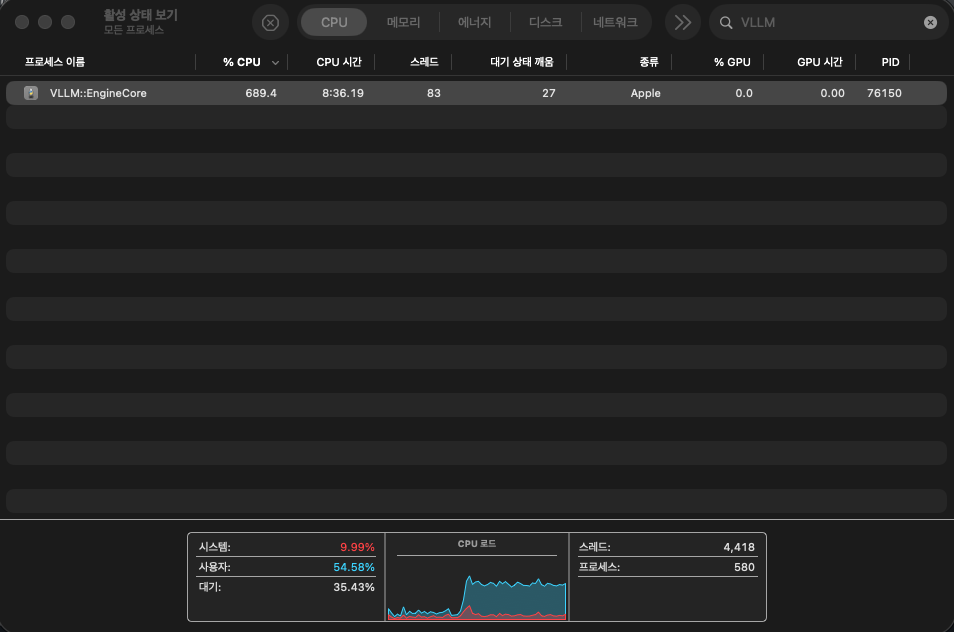
Task: Open the toolbar overflow double-chevron
Action: [x=683, y=23]
